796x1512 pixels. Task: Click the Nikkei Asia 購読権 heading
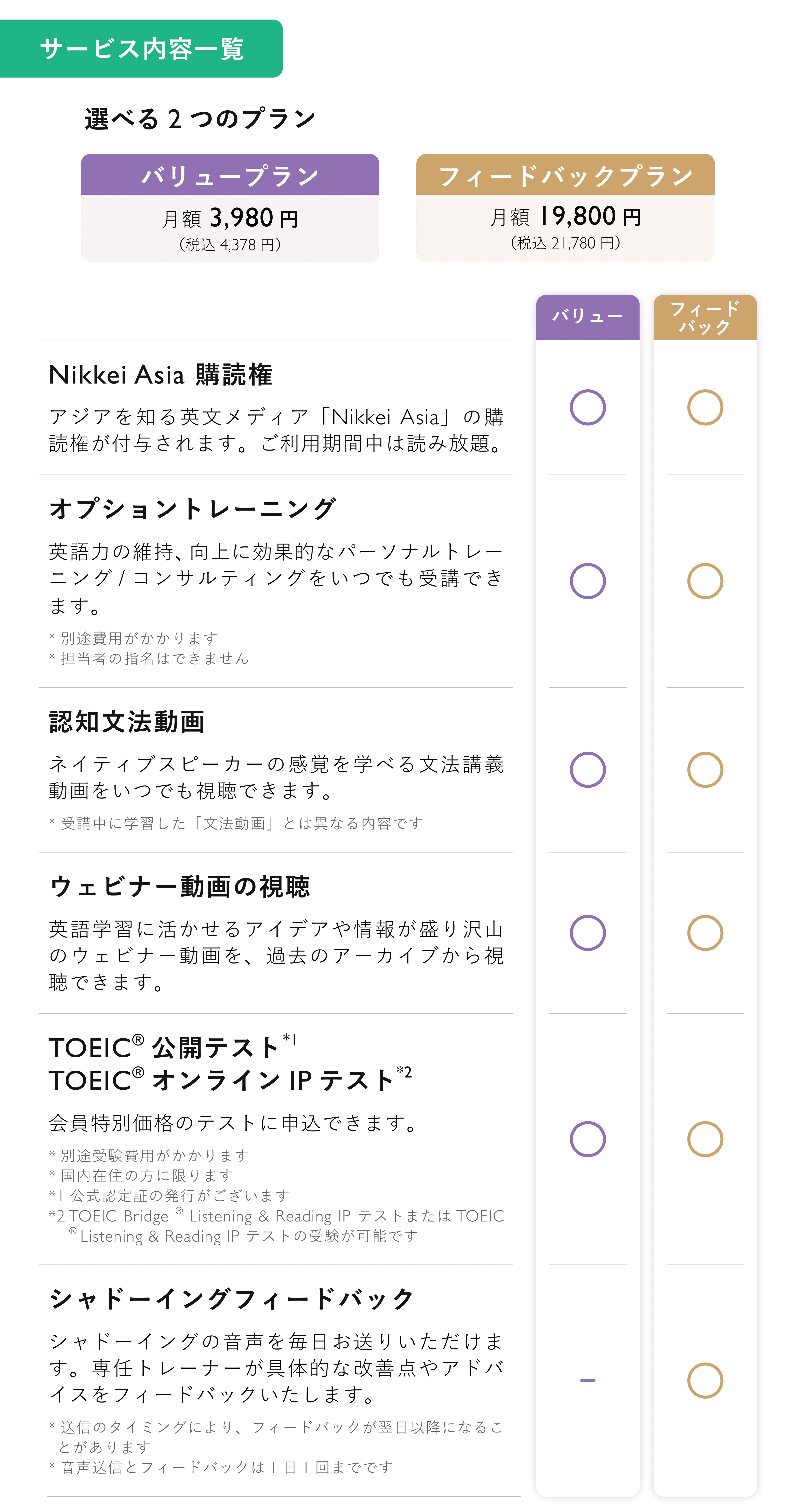pyautogui.click(x=160, y=374)
